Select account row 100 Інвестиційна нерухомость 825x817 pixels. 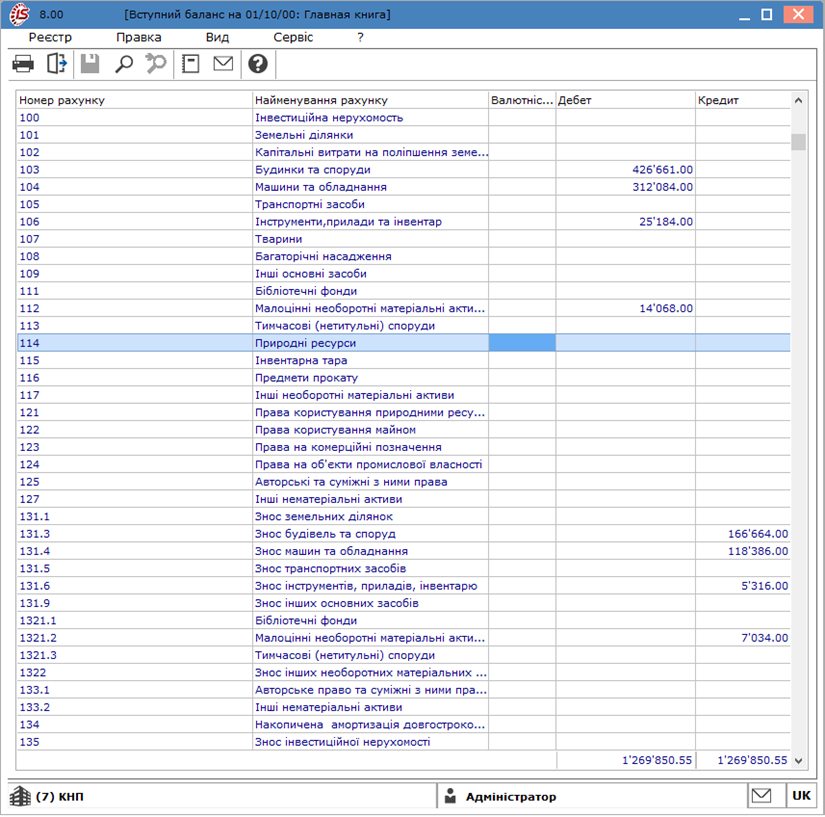click(404, 117)
